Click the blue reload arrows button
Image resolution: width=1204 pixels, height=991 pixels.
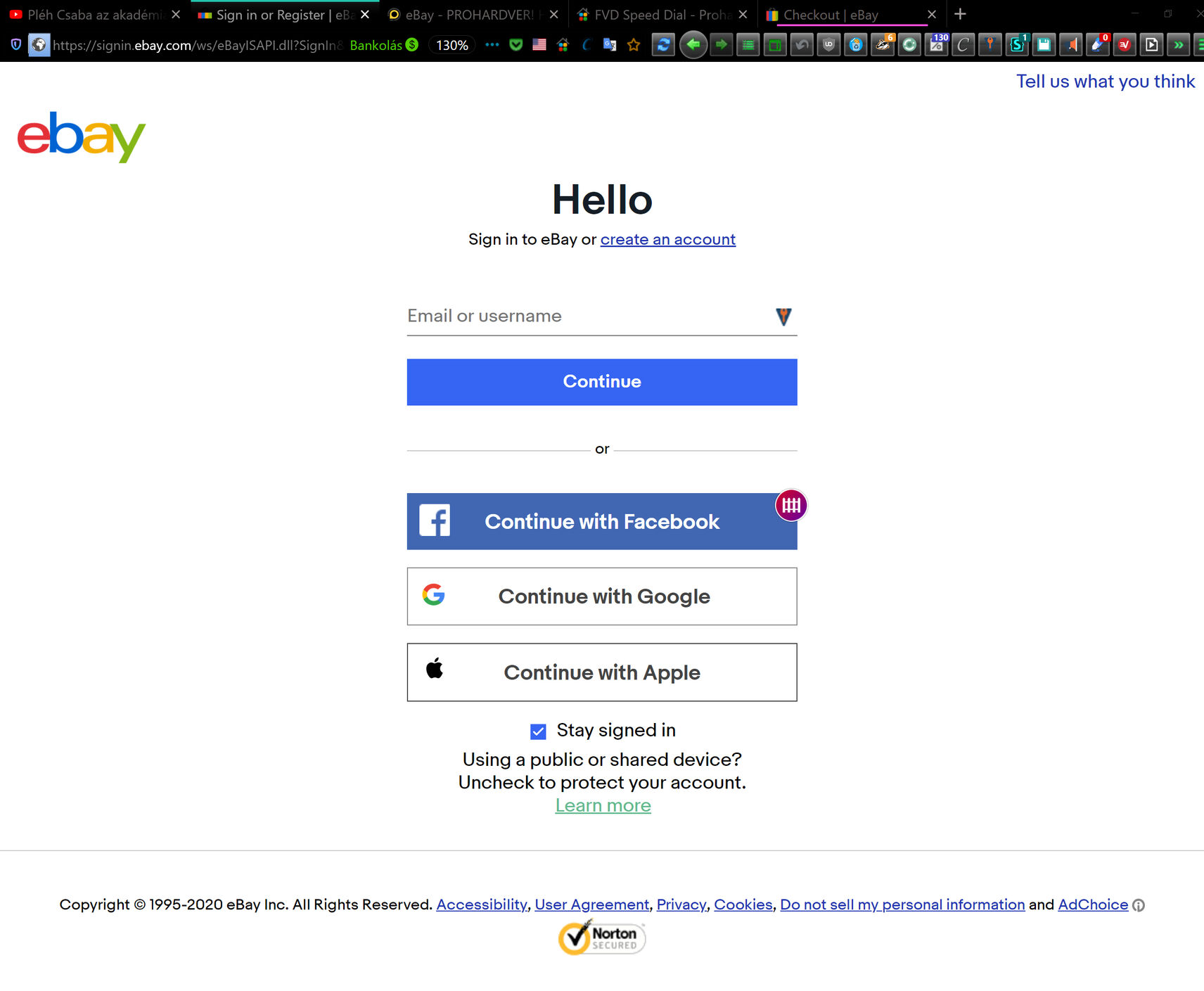(663, 45)
